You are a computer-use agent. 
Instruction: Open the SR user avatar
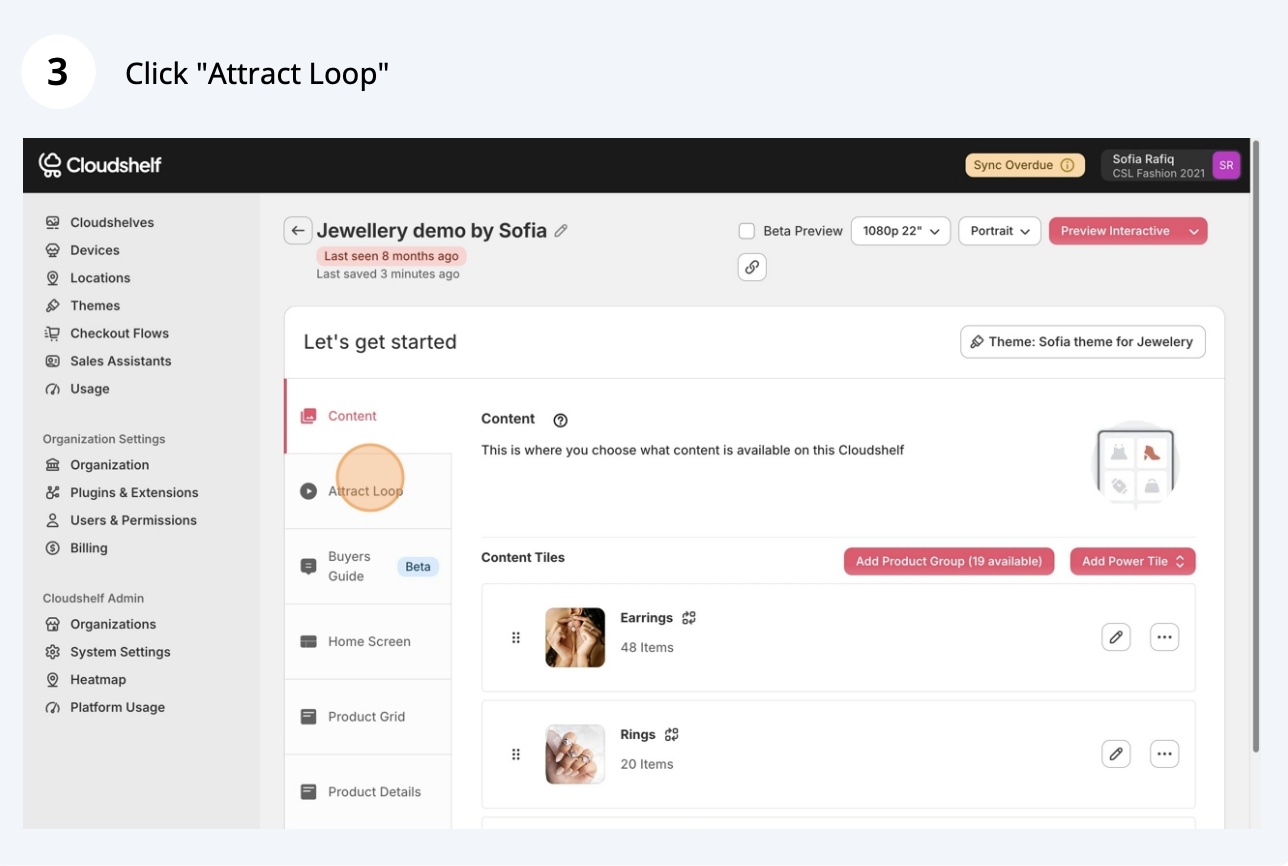tap(1226, 165)
